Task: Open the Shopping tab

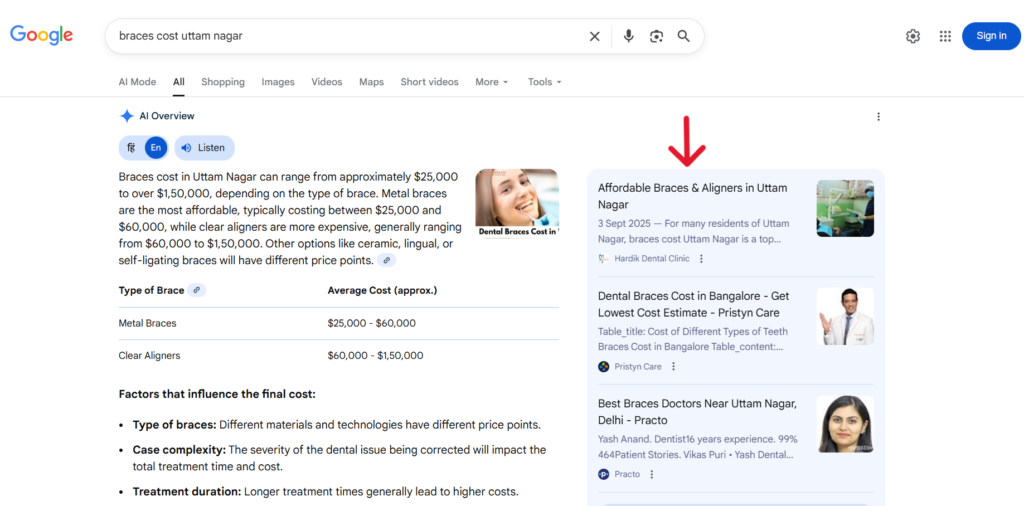Action: (223, 82)
